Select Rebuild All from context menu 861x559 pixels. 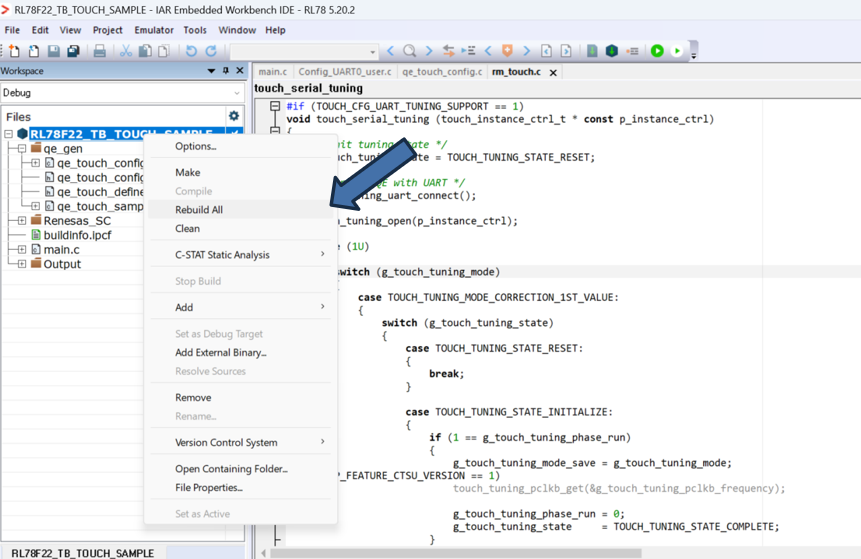[199, 210]
